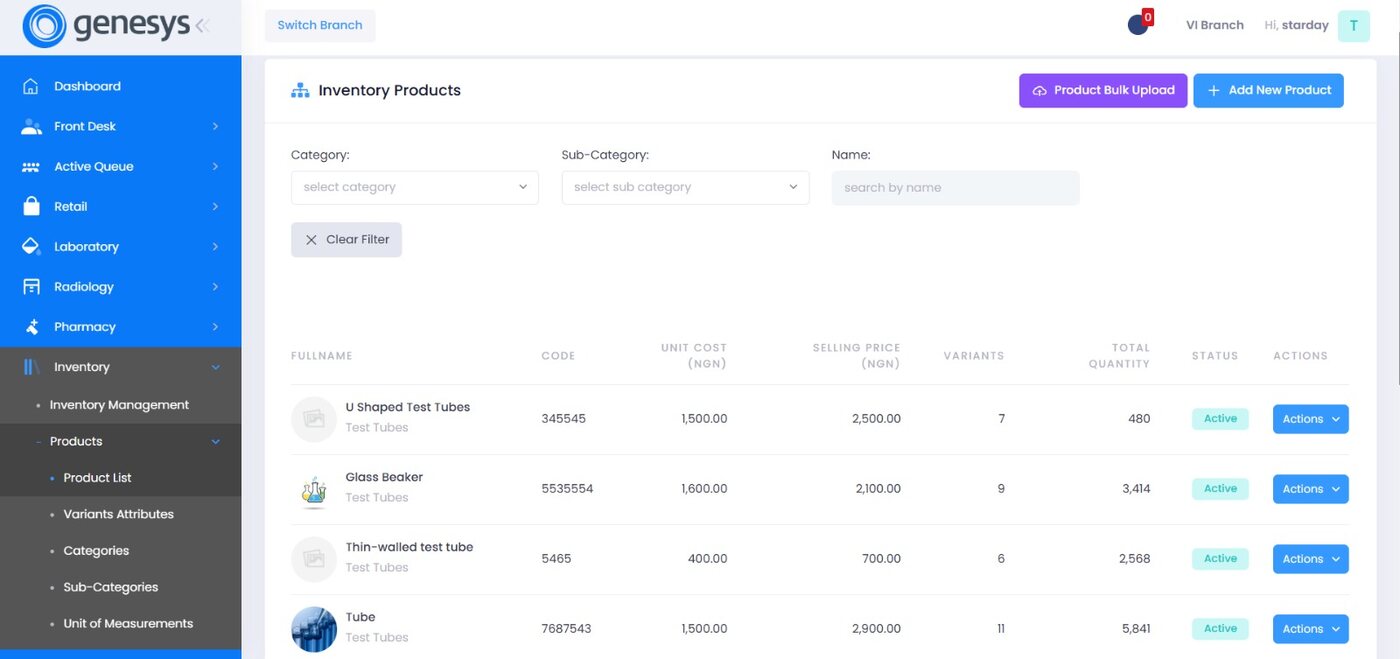Click the Thin-walled test tube name
This screenshot has height=659, width=1400.
pos(409,548)
